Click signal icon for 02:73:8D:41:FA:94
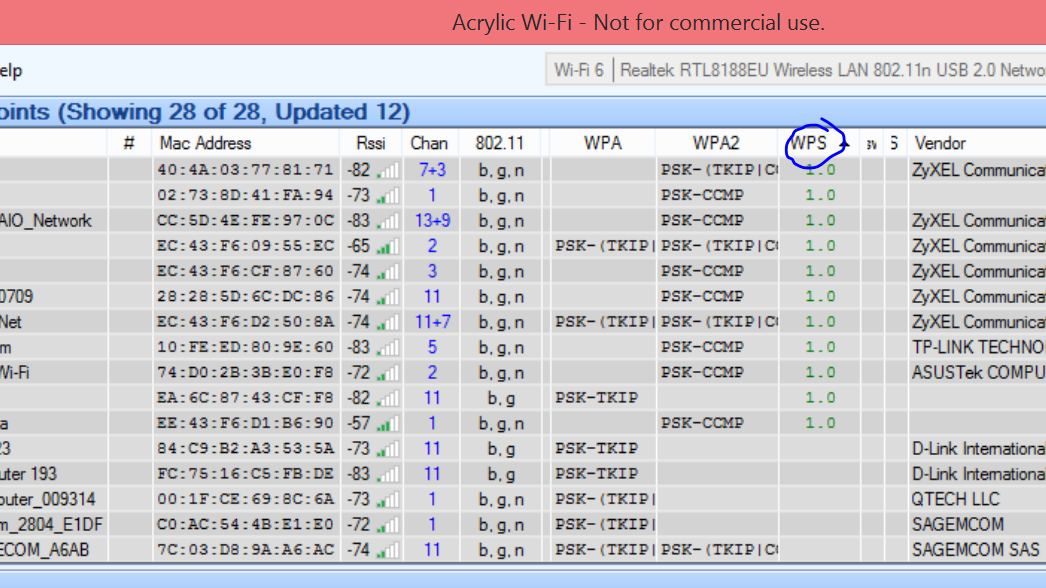The height and width of the screenshot is (588, 1046). coord(388,196)
